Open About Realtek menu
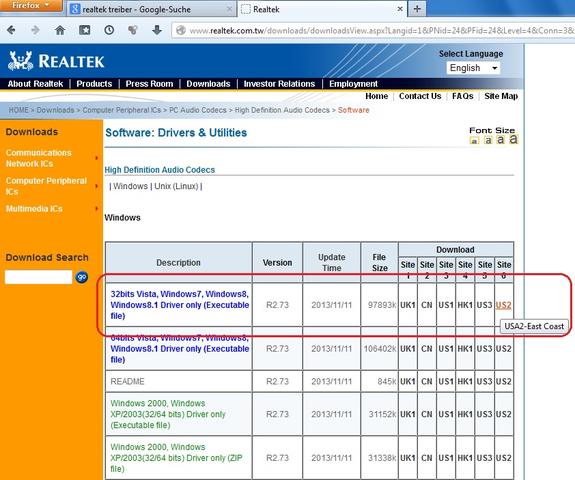 click(x=35, y=84)
